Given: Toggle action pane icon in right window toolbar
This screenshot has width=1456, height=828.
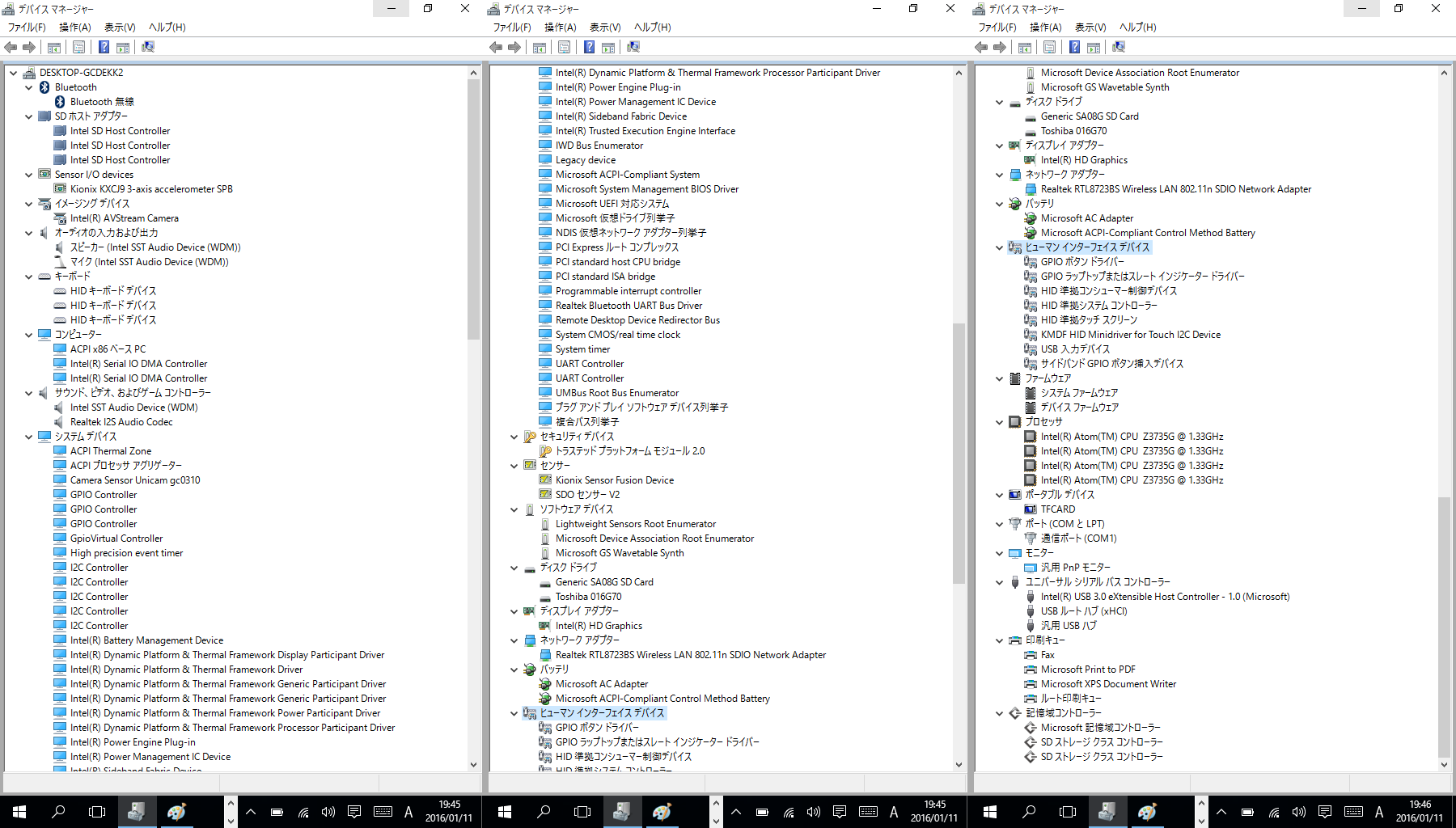Looking at the screenshot, I should 1094,47.
